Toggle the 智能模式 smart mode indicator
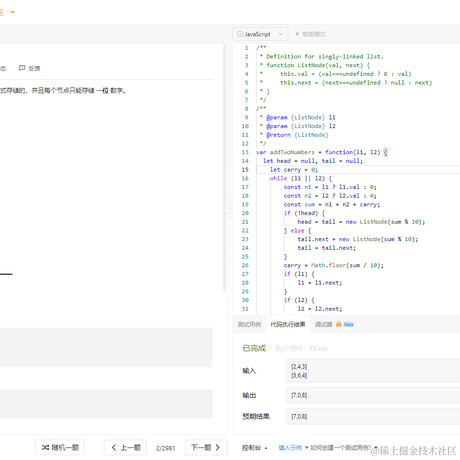This screenshot has width=460, height=460. point(311,34)
